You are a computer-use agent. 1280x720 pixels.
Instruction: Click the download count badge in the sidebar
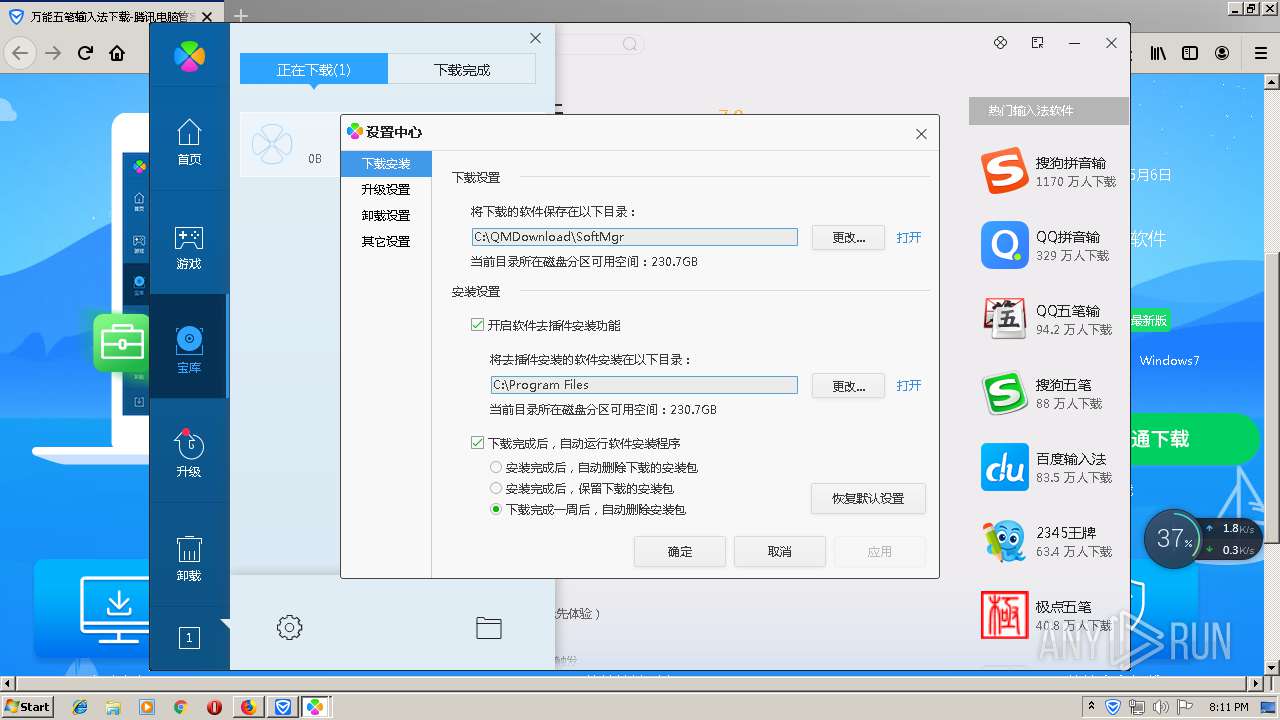click(x=189, y=638)
